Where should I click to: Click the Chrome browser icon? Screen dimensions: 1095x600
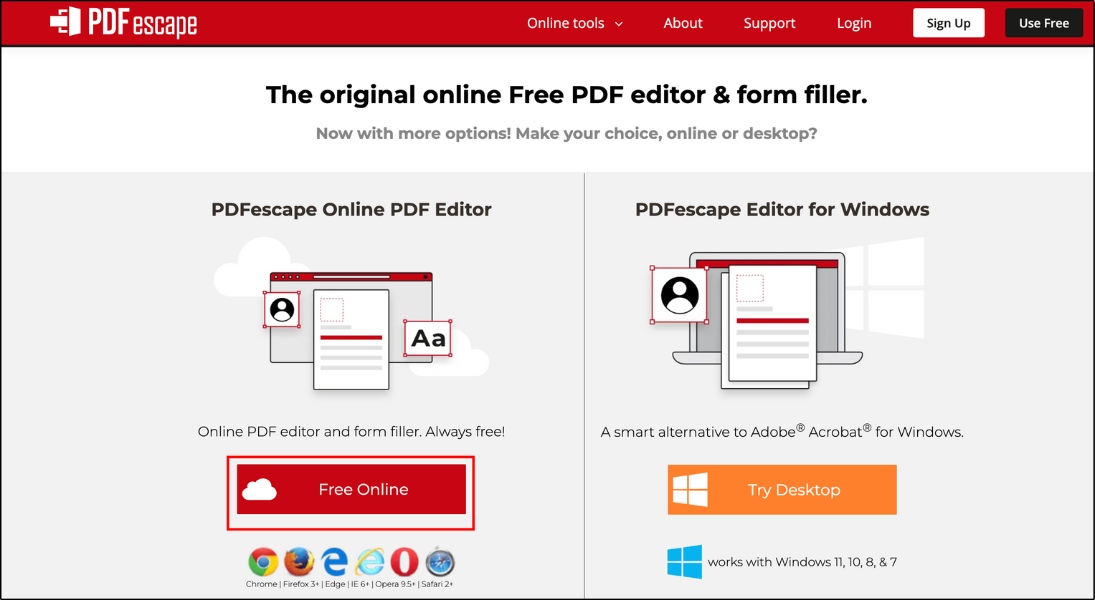(263, 562)
